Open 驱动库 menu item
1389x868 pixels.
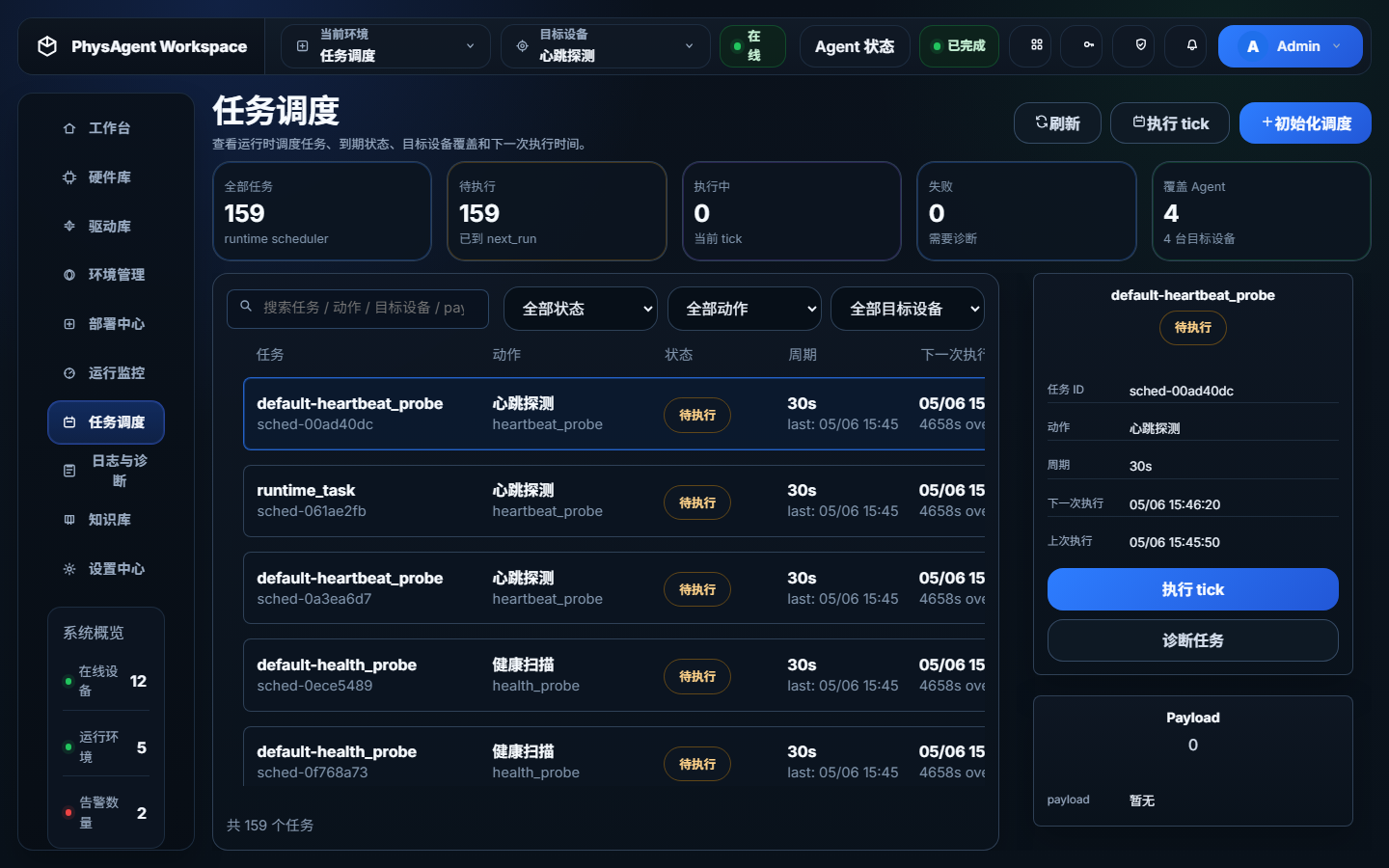click(106, 227)
